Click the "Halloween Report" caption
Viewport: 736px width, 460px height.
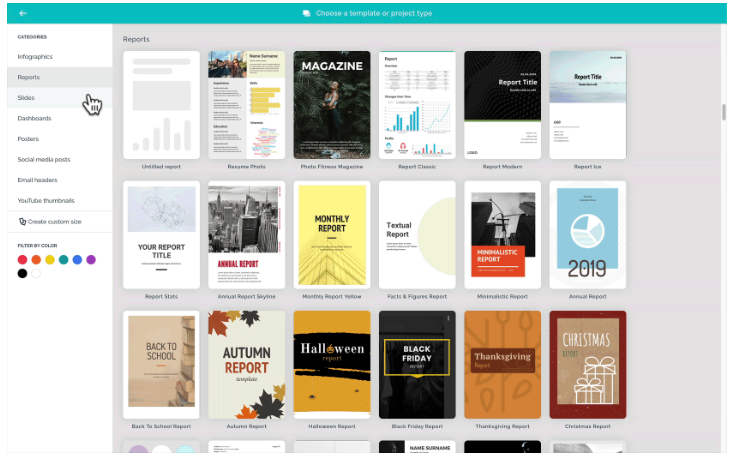(x=332, y=426)
